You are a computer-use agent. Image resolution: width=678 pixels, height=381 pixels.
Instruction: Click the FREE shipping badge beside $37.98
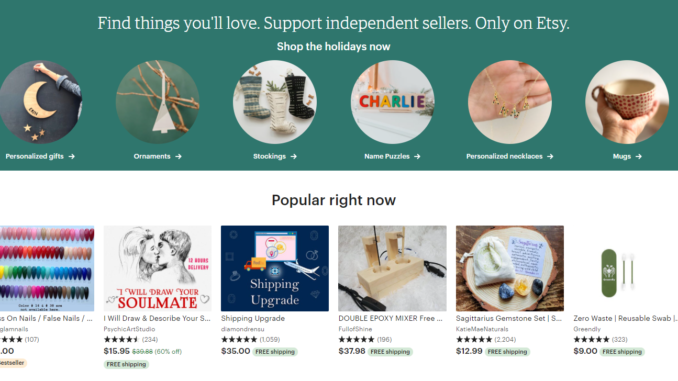click(x=390, y=352)
